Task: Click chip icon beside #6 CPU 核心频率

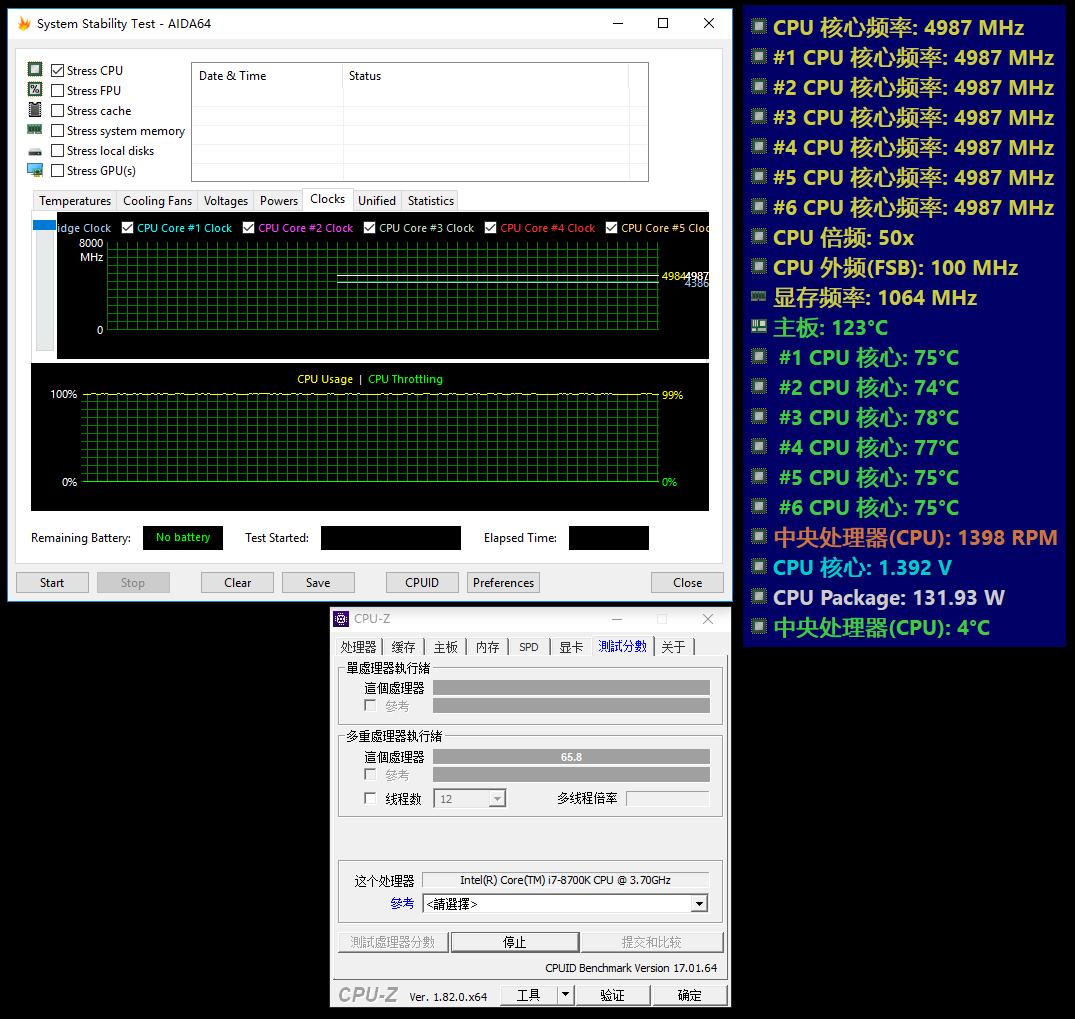Action: click(758, 206)
